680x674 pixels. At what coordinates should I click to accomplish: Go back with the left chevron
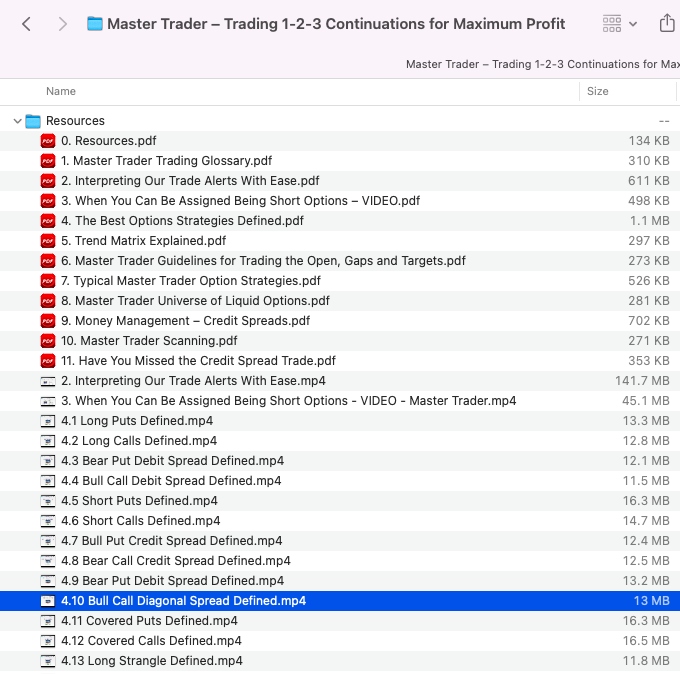26,24
